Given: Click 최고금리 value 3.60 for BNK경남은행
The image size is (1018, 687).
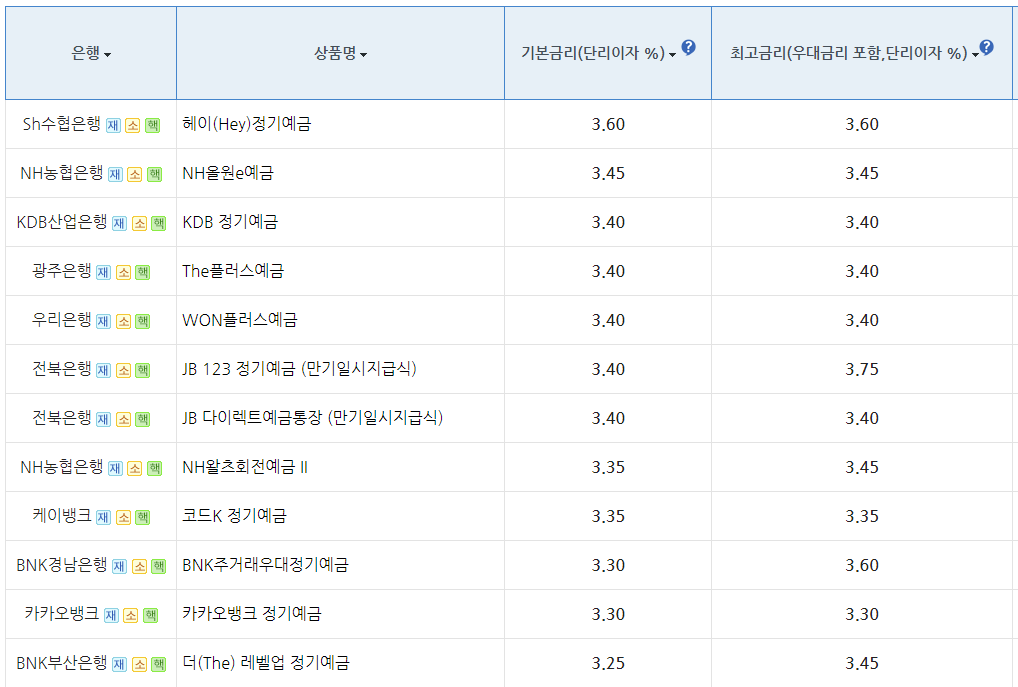Looking at the screenshot, I should pyautogui.click(x=862, y=566).
